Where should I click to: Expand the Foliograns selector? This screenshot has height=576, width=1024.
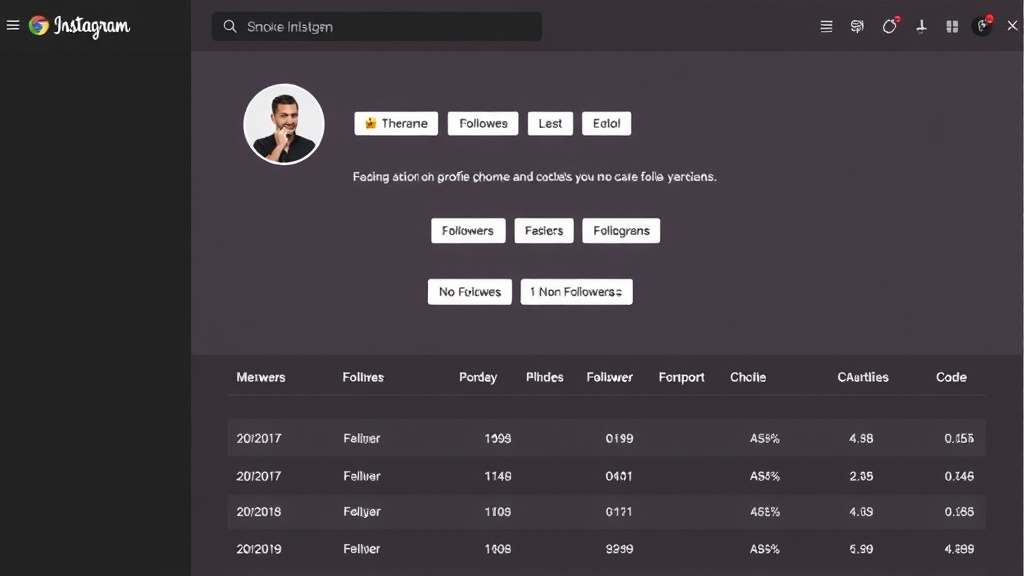[x=621, y=230]
